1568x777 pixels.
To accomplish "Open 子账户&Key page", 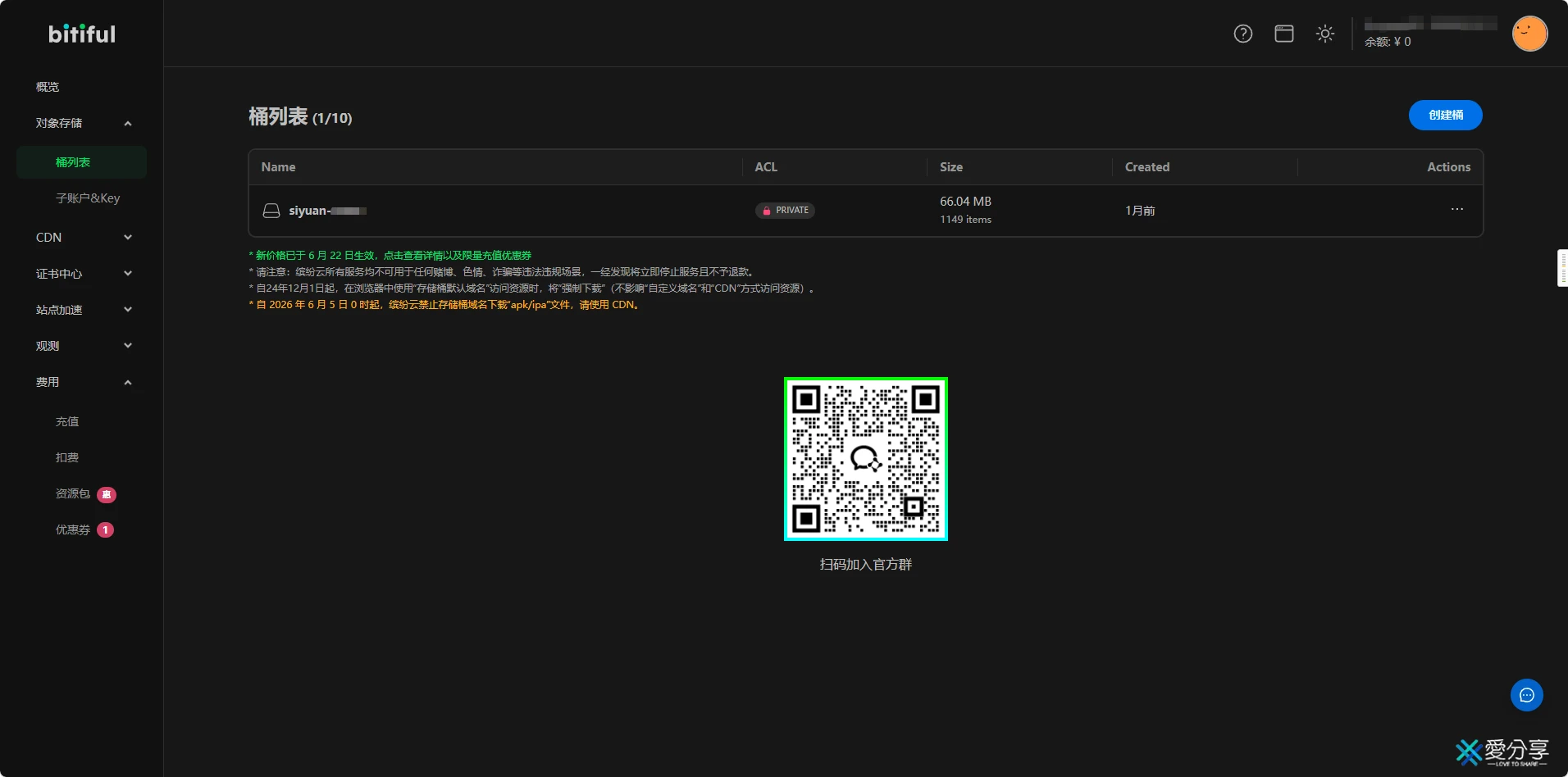I will pos(88,198).
